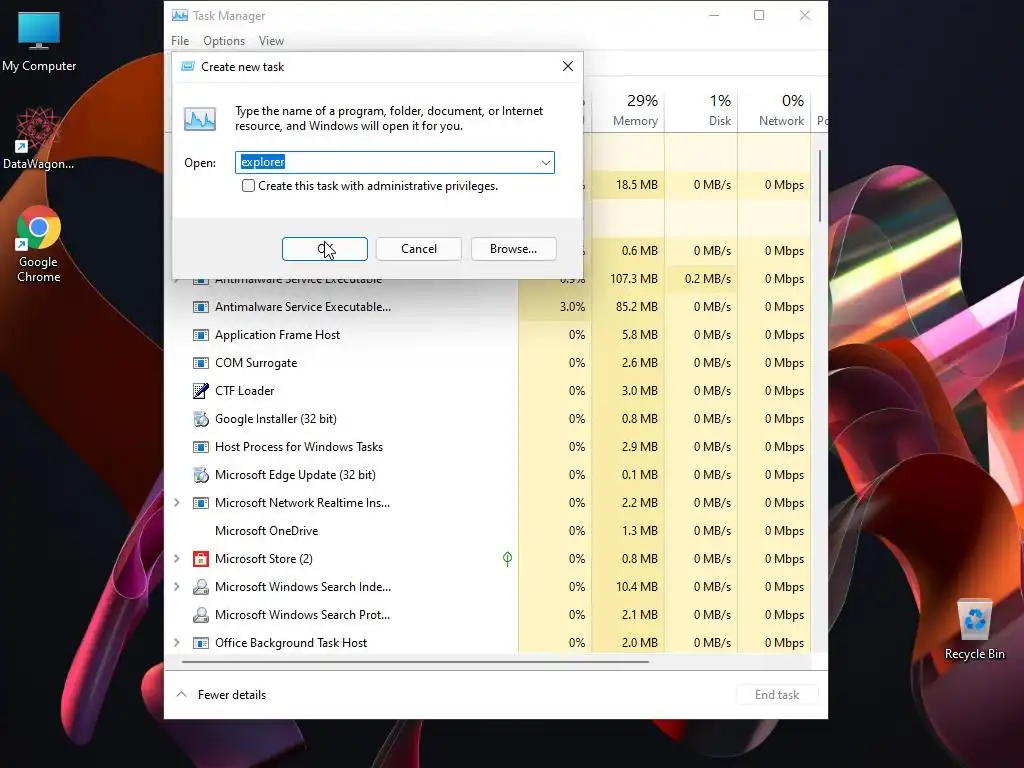This screenshot has width=1024, height=768.
Task: Click 0.2 MB/s disk value
Action: click(707, 278)
